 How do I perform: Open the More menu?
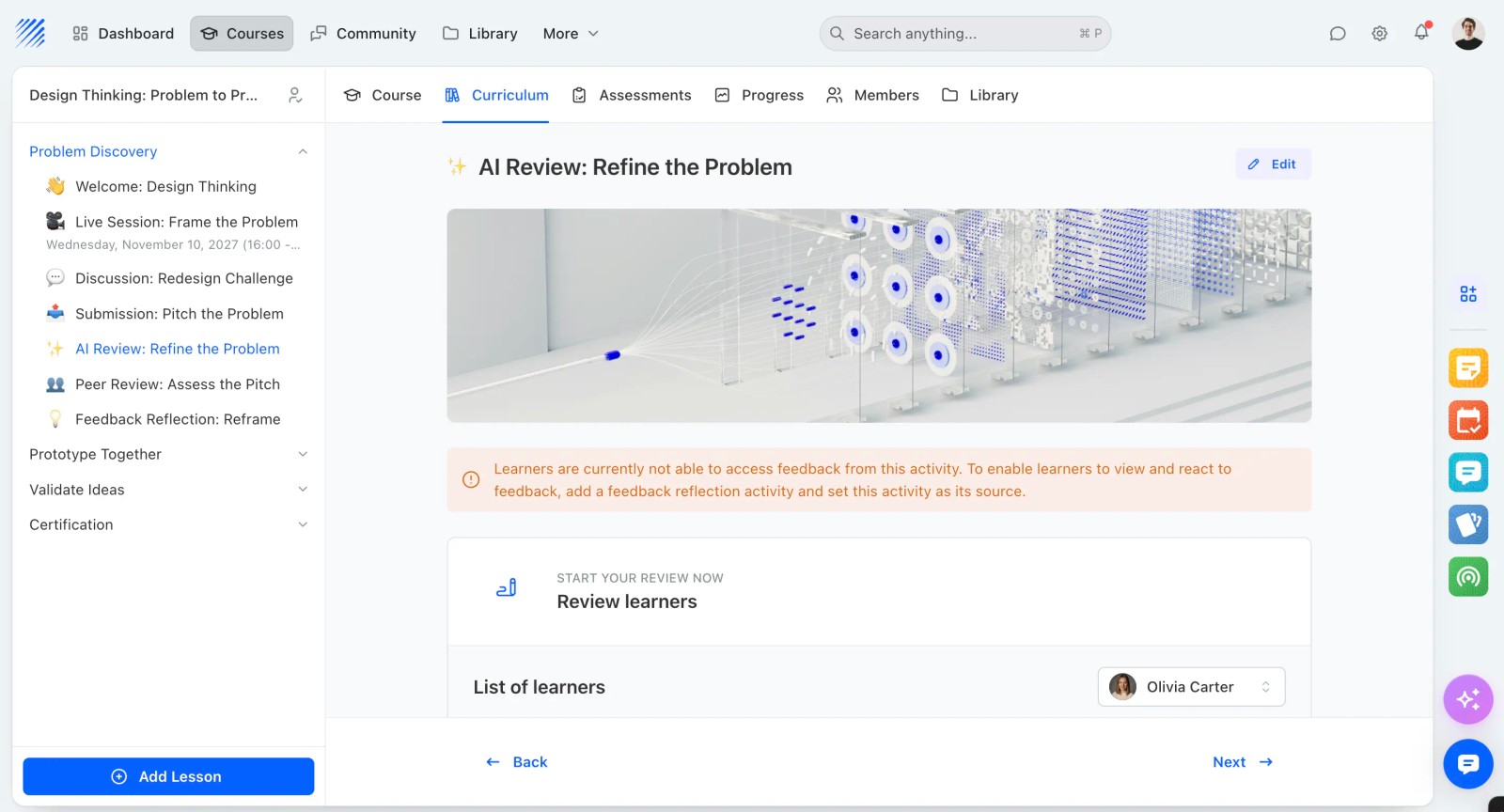(x=571, y=34)
